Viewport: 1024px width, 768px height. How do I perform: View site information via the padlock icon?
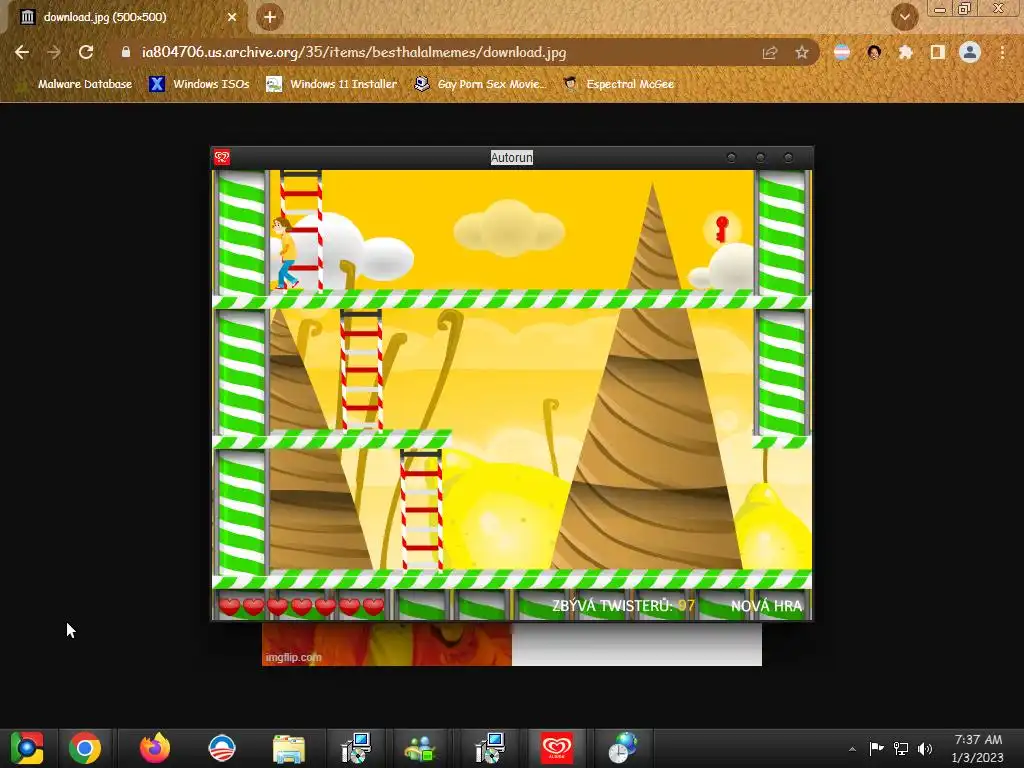click(126, 52)
